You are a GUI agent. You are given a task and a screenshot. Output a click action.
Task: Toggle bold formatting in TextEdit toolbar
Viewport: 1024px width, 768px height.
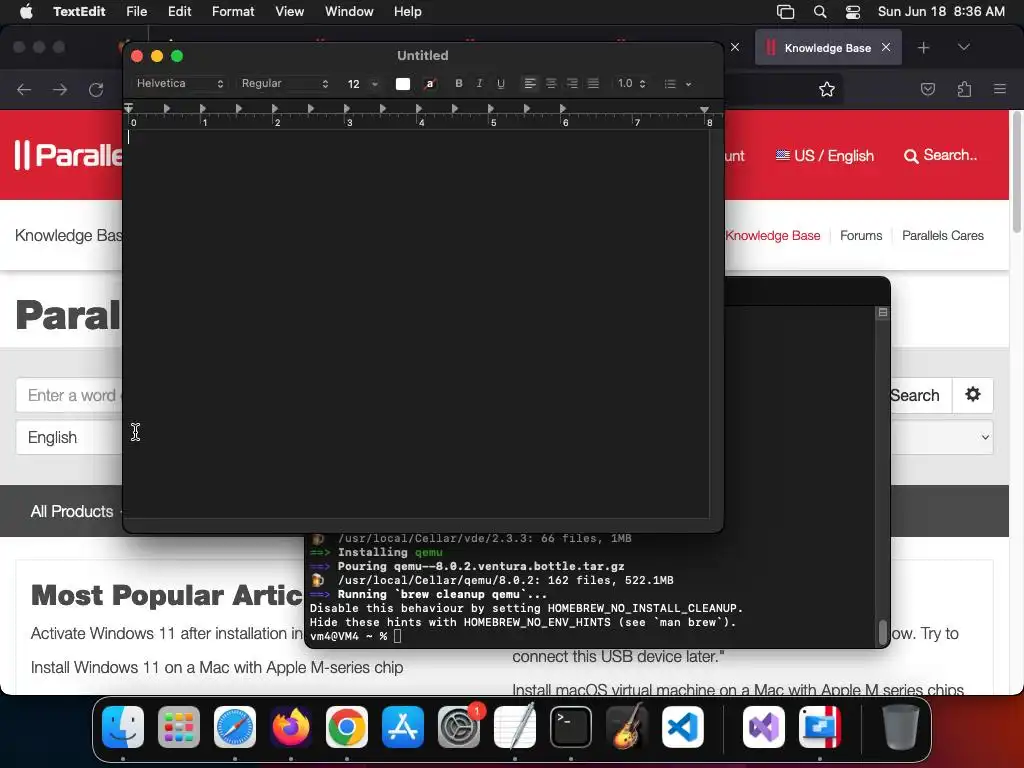point(458,84)
